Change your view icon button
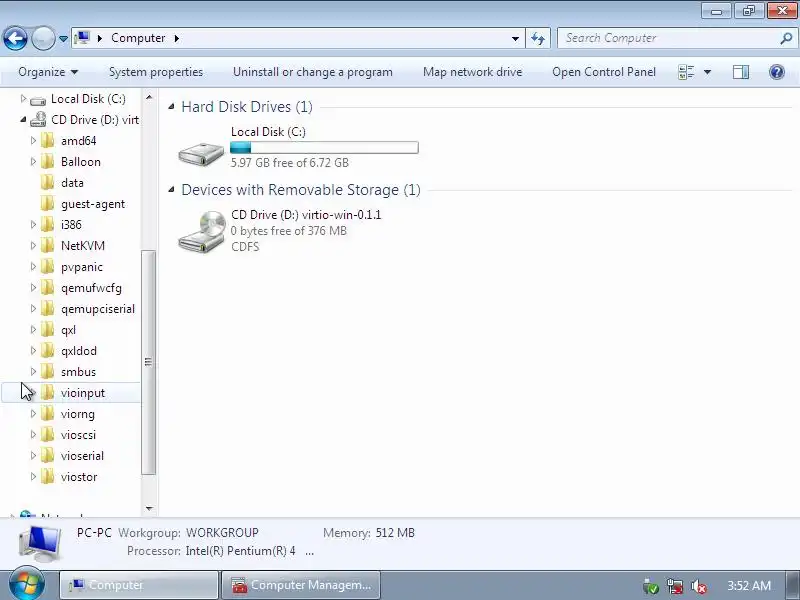800x600 pixels. (686, 72)
